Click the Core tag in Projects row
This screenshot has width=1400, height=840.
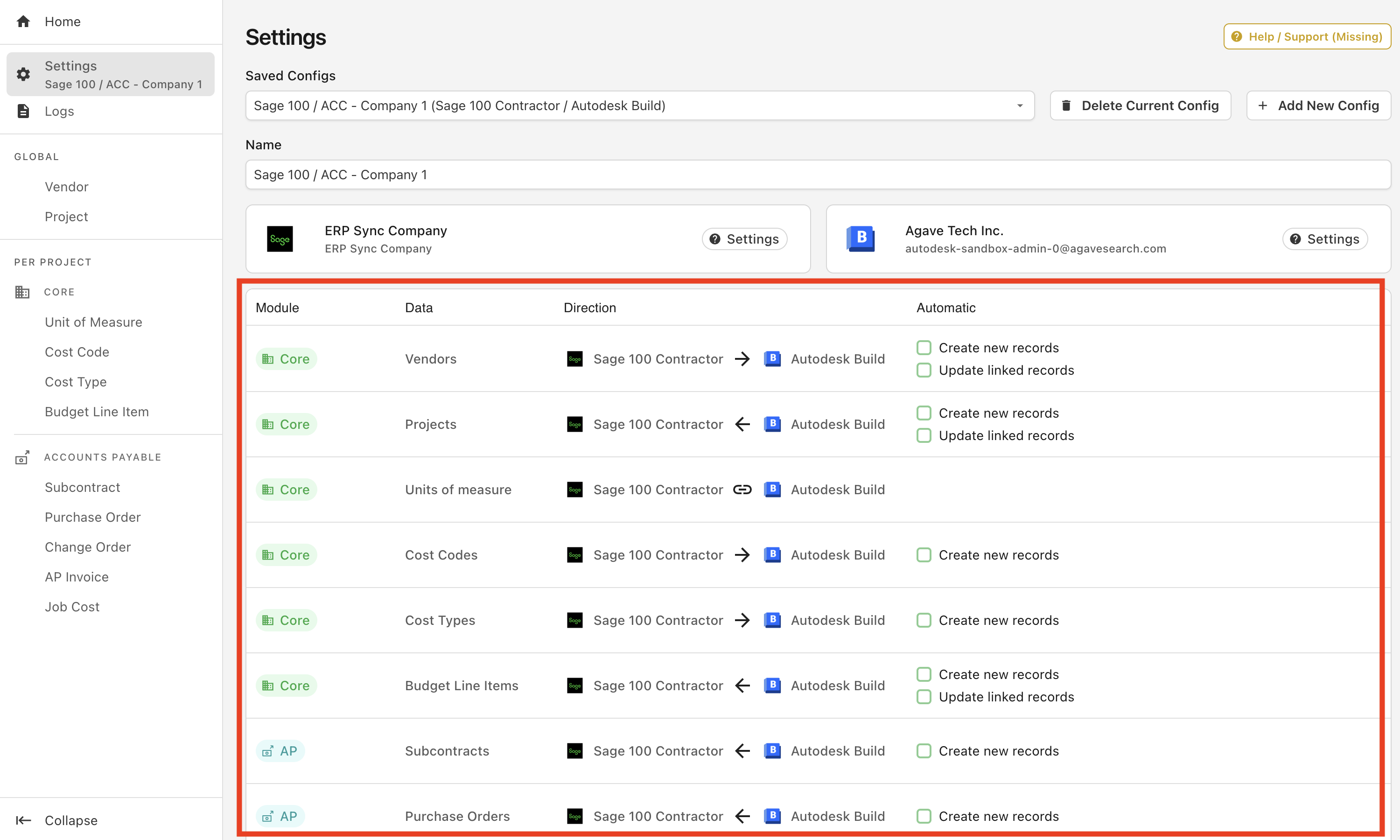(x=287, y=424)
